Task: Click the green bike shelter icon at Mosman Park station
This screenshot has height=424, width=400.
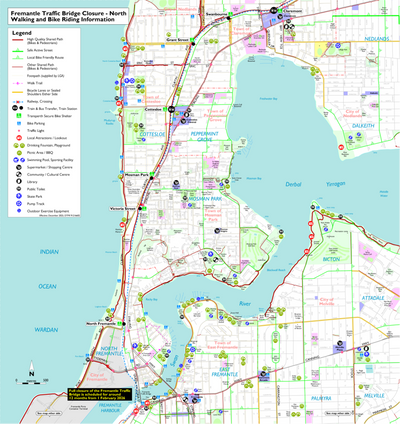Action: [x=152, y=174]
